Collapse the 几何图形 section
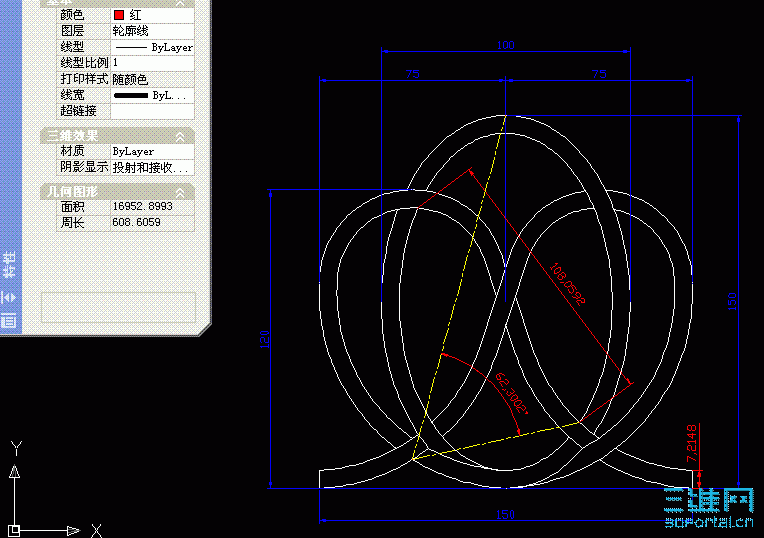Screen dimensions: 764x538 click(180, 193)
